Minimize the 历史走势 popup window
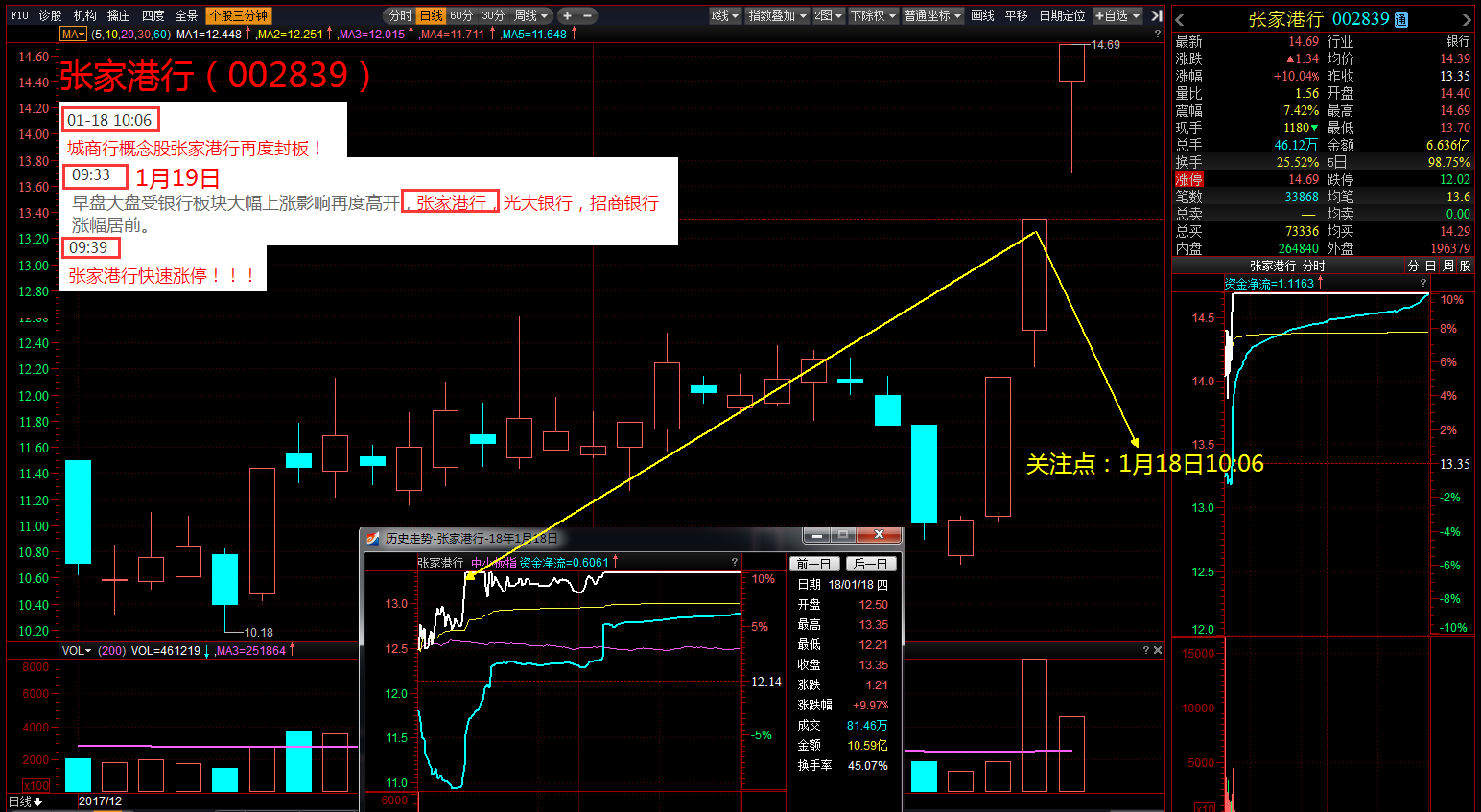The width and height of the screenshot is (1481, 812). coord(817,535)
